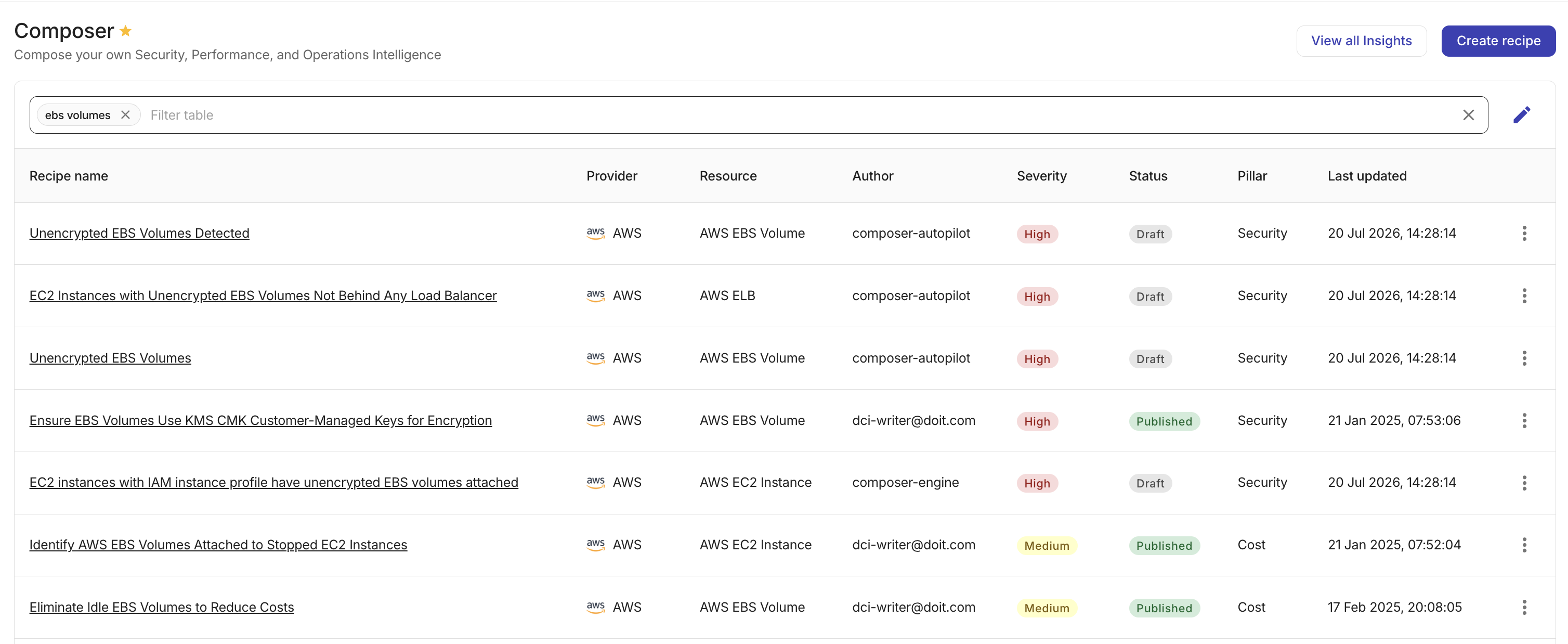Click the '21 Jan 2025, 07:53:06' timestamp
Screen dimensions: 1568x644
pyautogui.click(x=1394, y=420)
